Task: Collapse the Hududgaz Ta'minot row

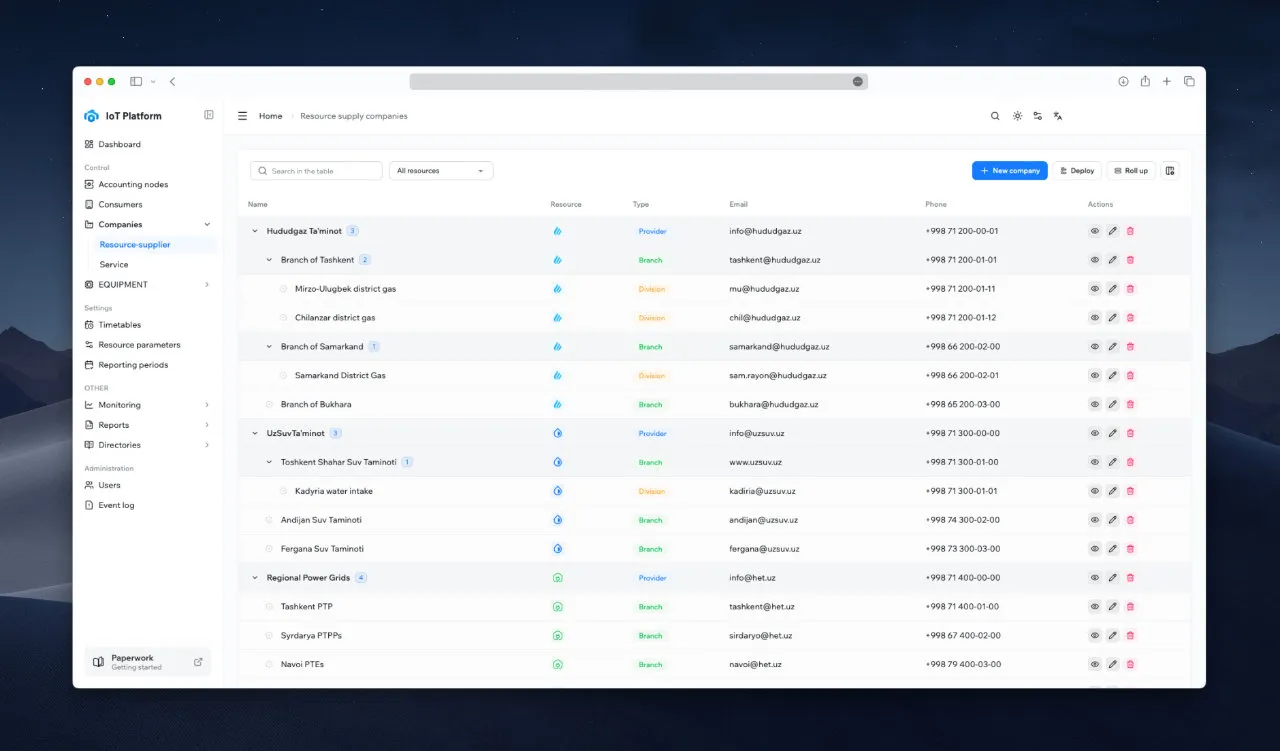Action: pyautogui.click(x=254, y=231)
